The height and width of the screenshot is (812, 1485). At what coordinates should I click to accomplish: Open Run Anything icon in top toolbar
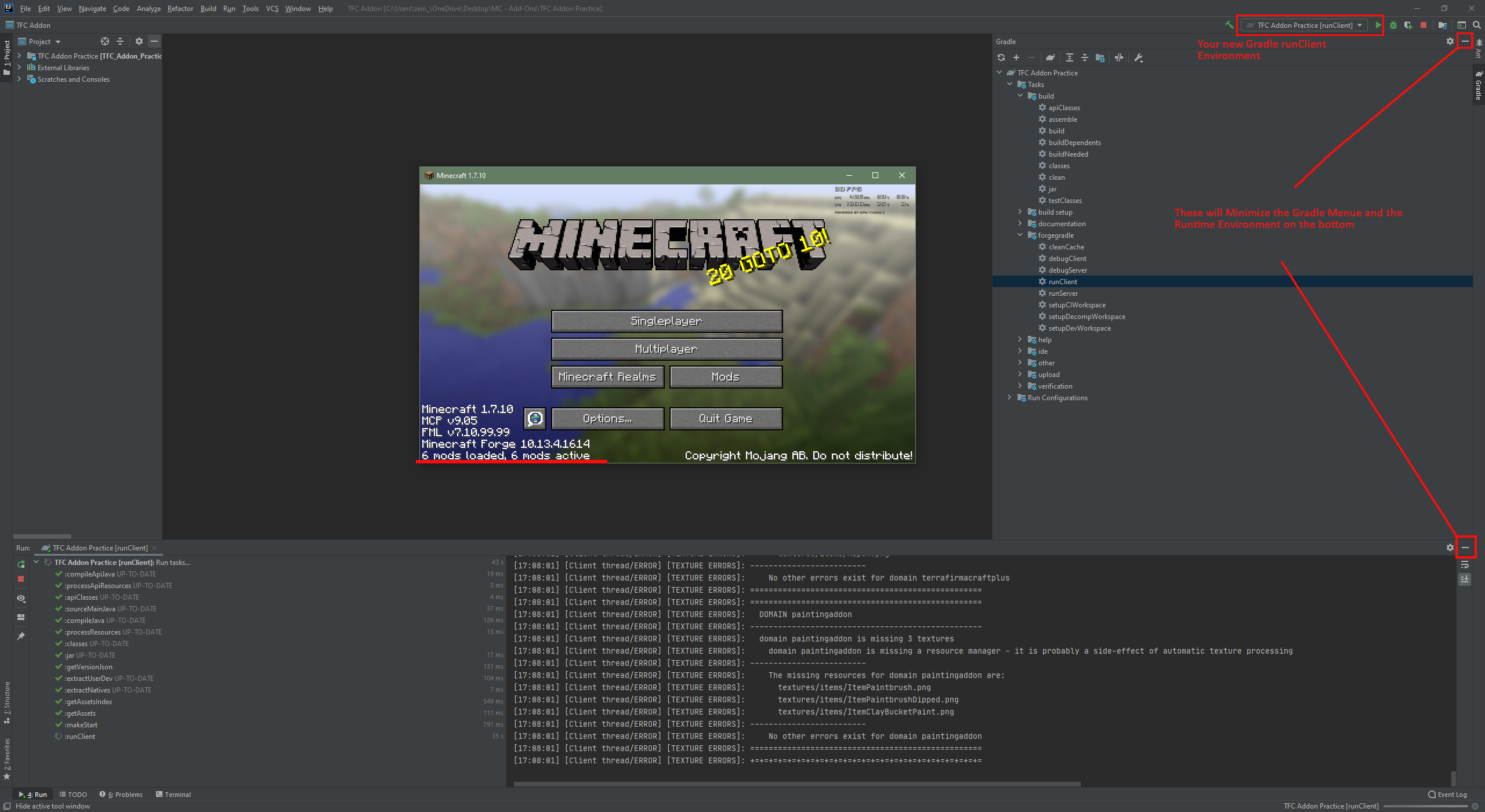[x=1461, y=25]
